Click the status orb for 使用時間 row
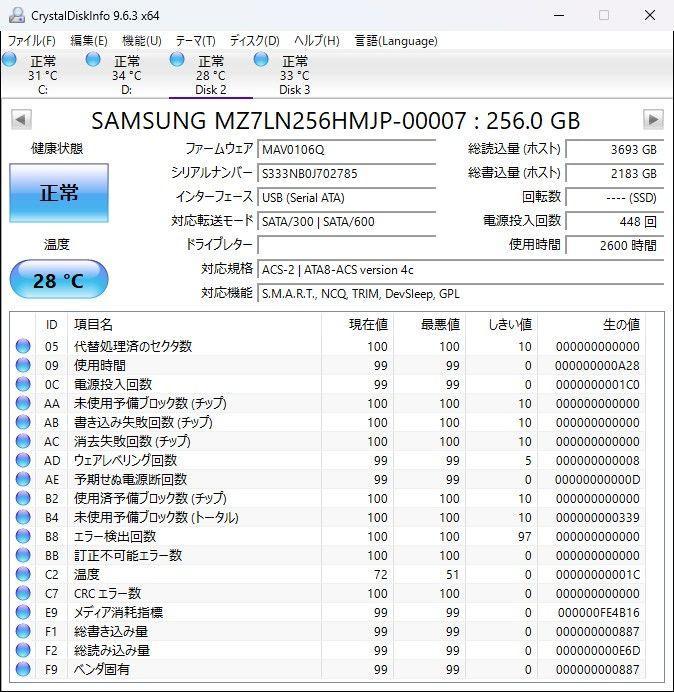The height and width of the screenshot is (692, 674). pos(23,365)
